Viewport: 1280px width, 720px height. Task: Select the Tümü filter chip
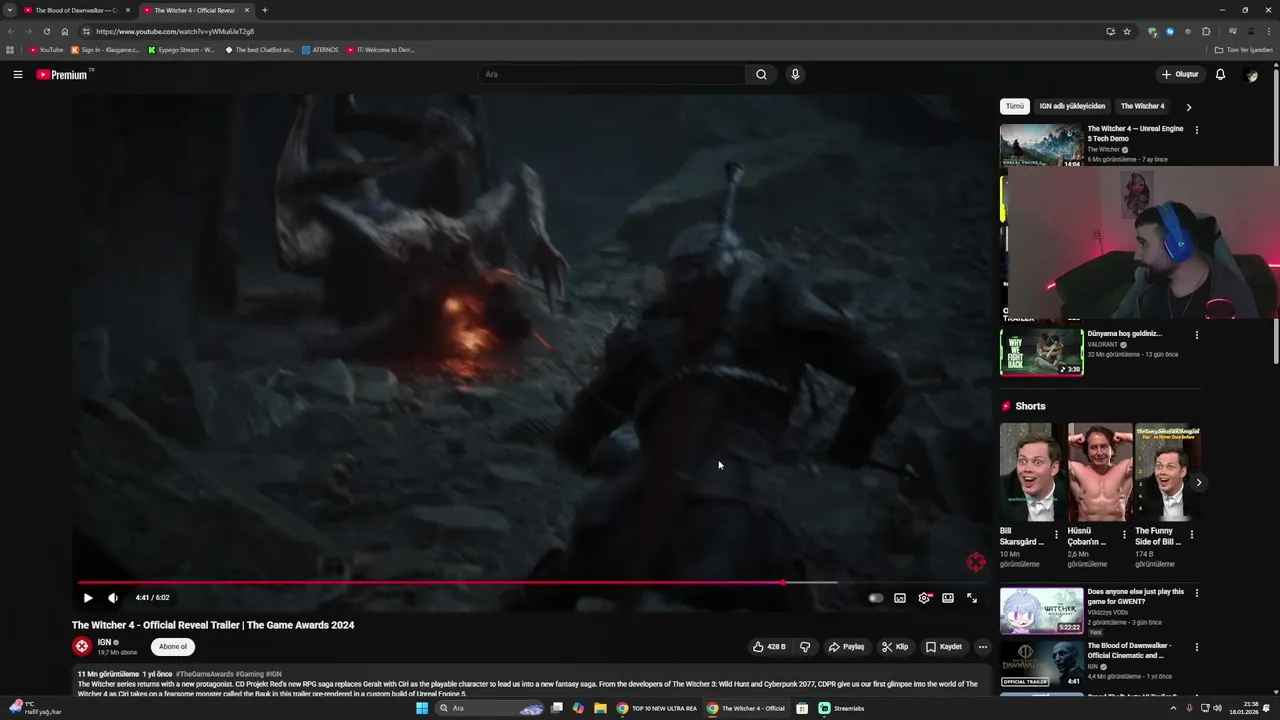1014,106
